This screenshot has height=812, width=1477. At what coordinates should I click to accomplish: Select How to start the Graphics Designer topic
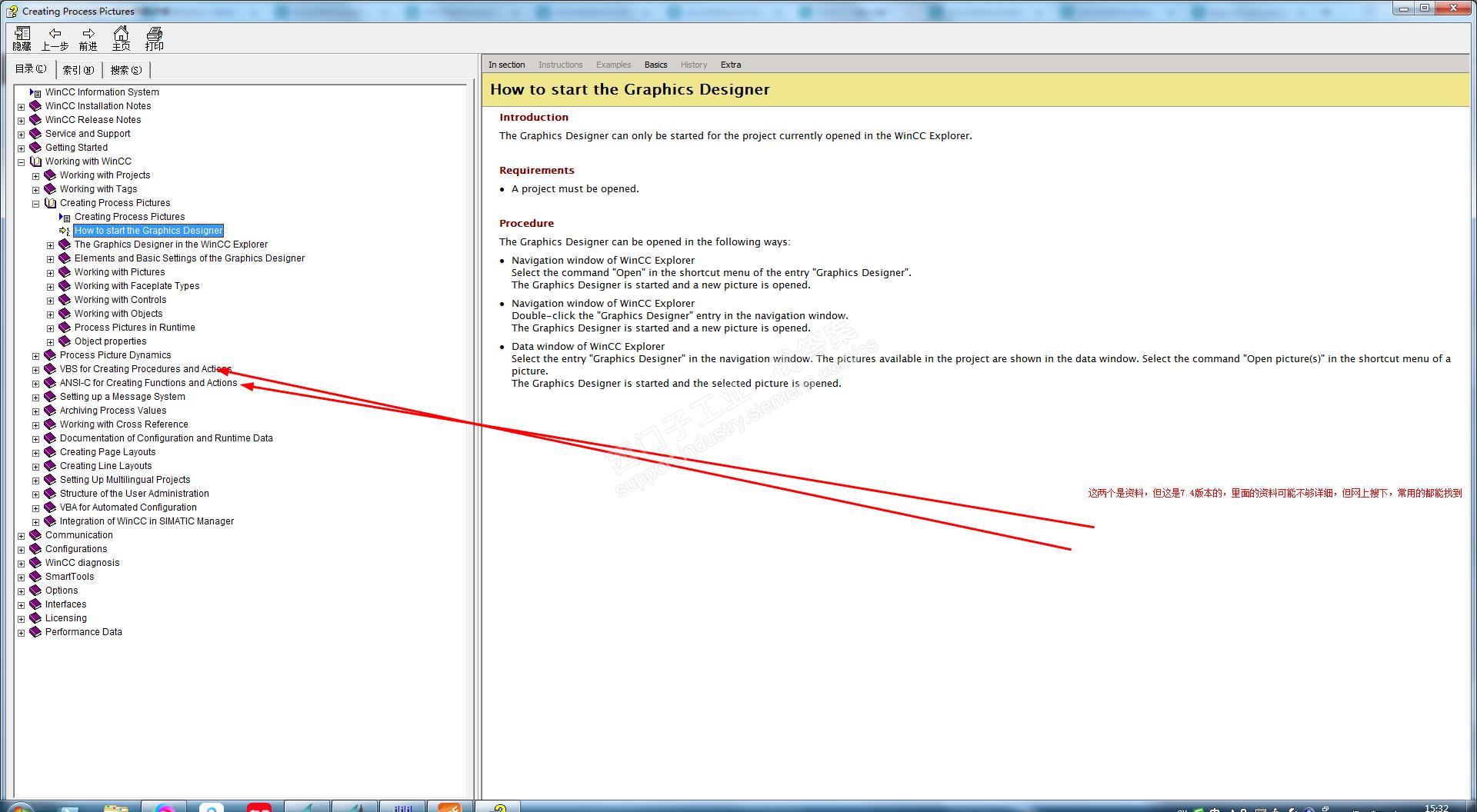coord(148,231)
